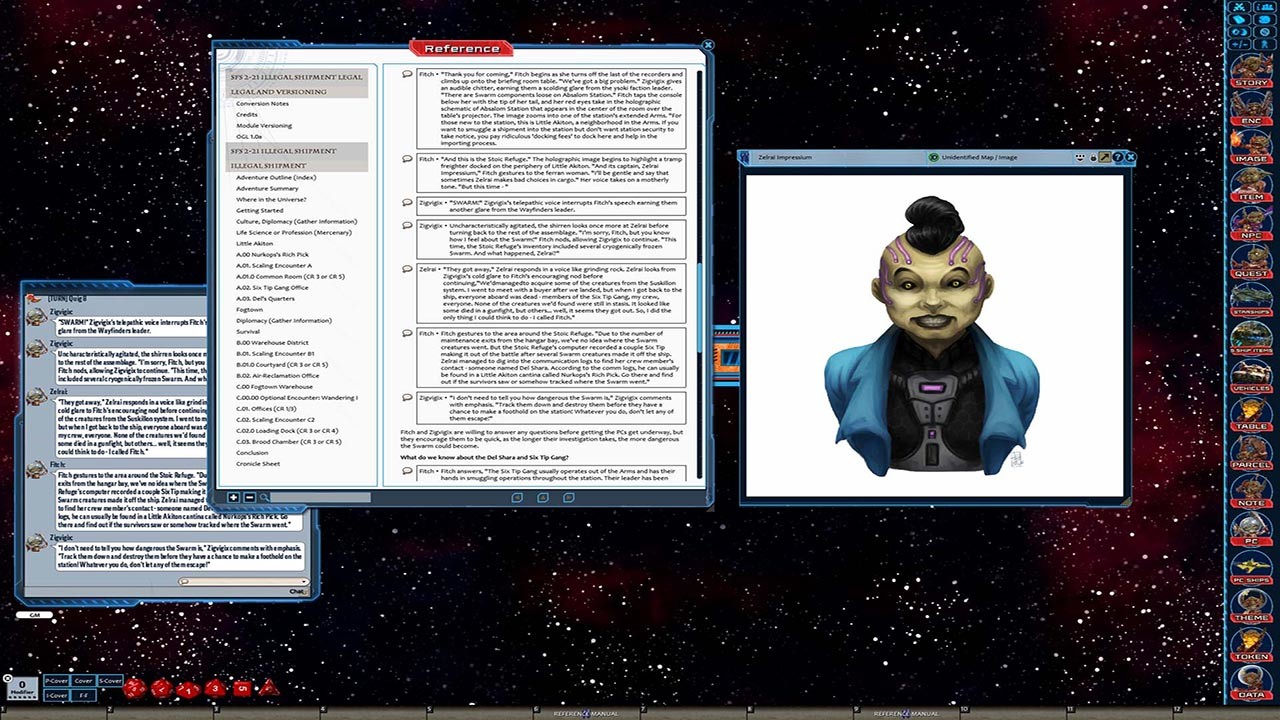
Task: Click the red d6 cube die
Action: [241, 688]
